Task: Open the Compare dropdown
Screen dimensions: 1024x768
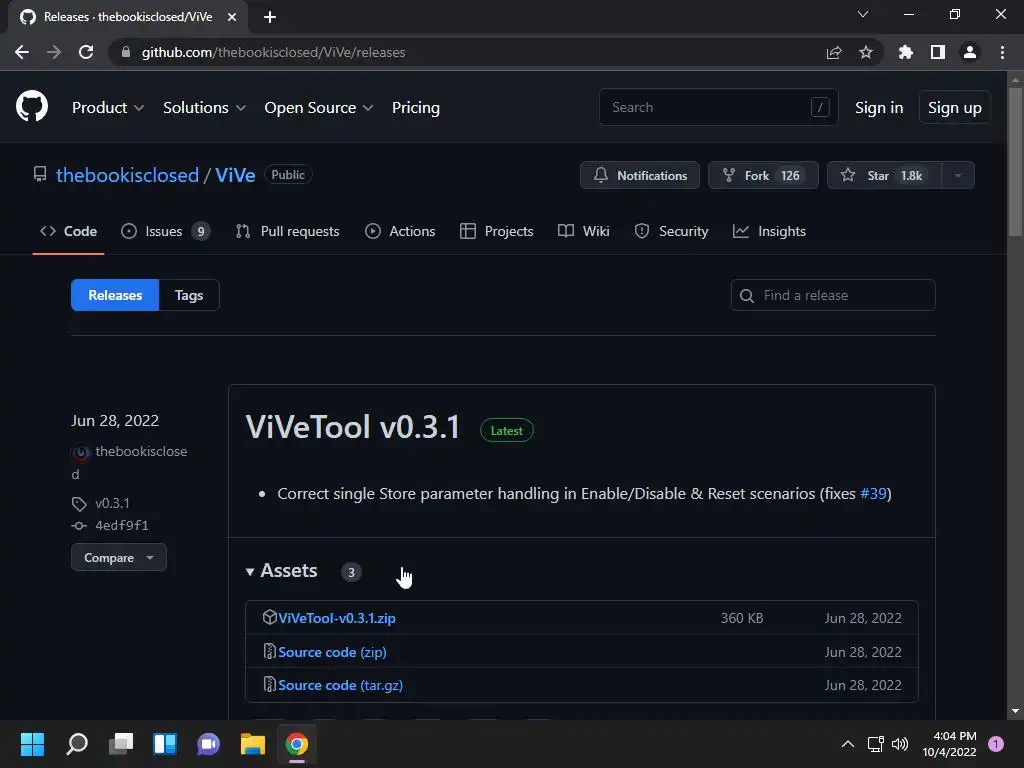Action: click(119, 558)
